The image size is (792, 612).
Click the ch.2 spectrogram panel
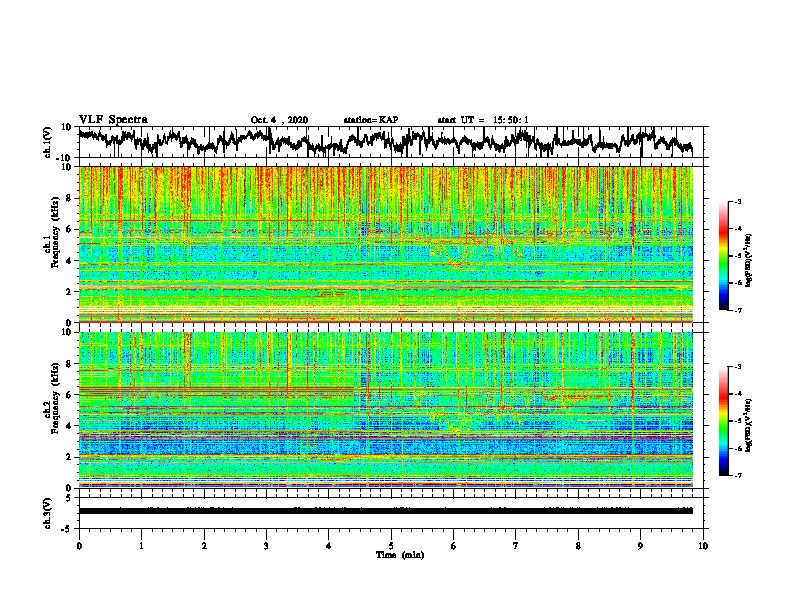[x=386, y=410]
